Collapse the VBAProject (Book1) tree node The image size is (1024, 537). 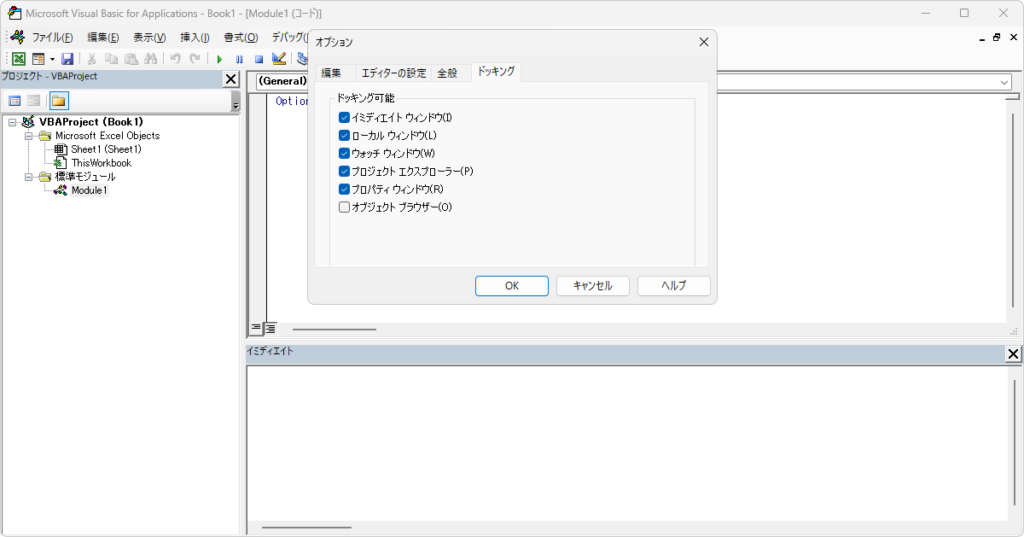[x=12, y=122]
